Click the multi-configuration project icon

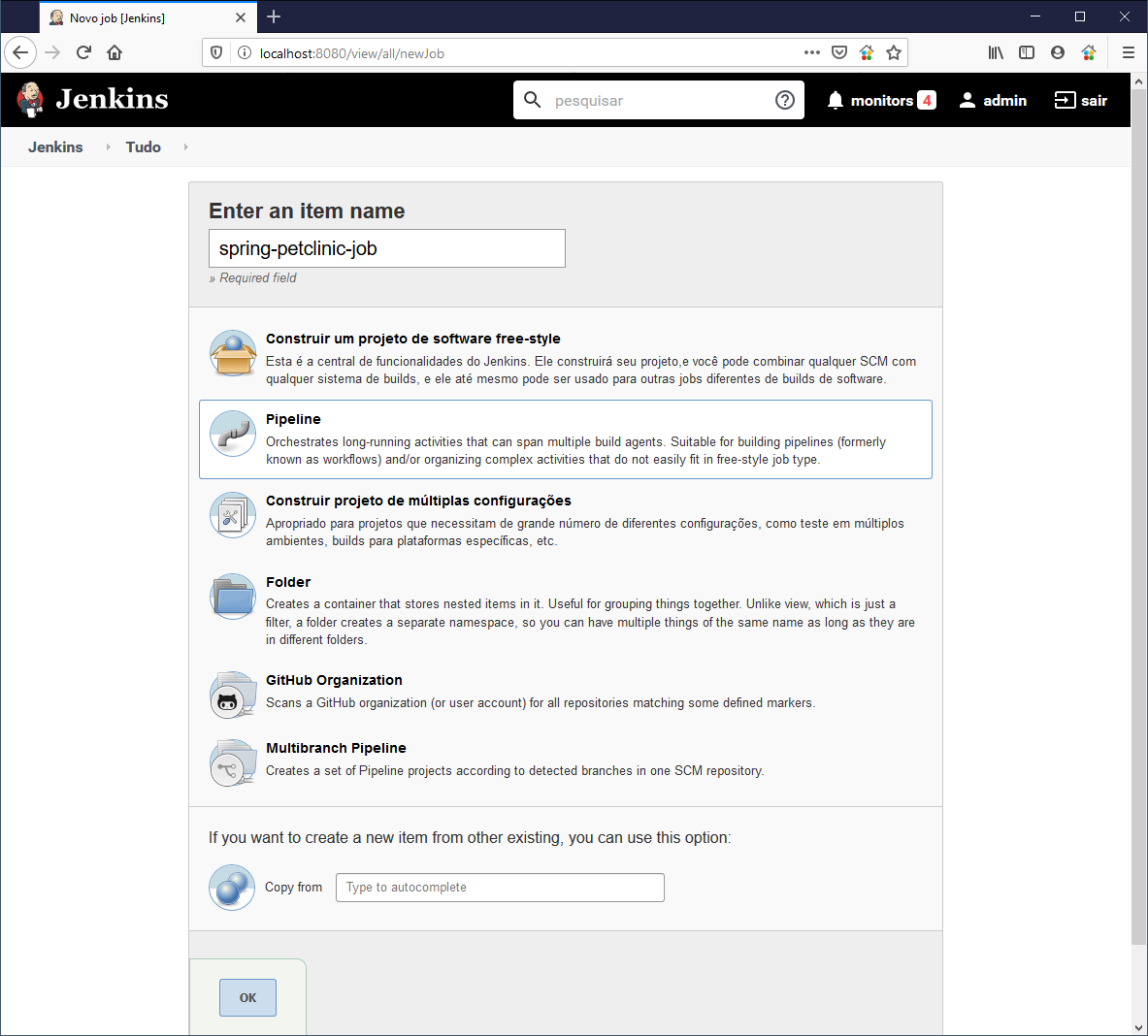click(x=233, y=515)
